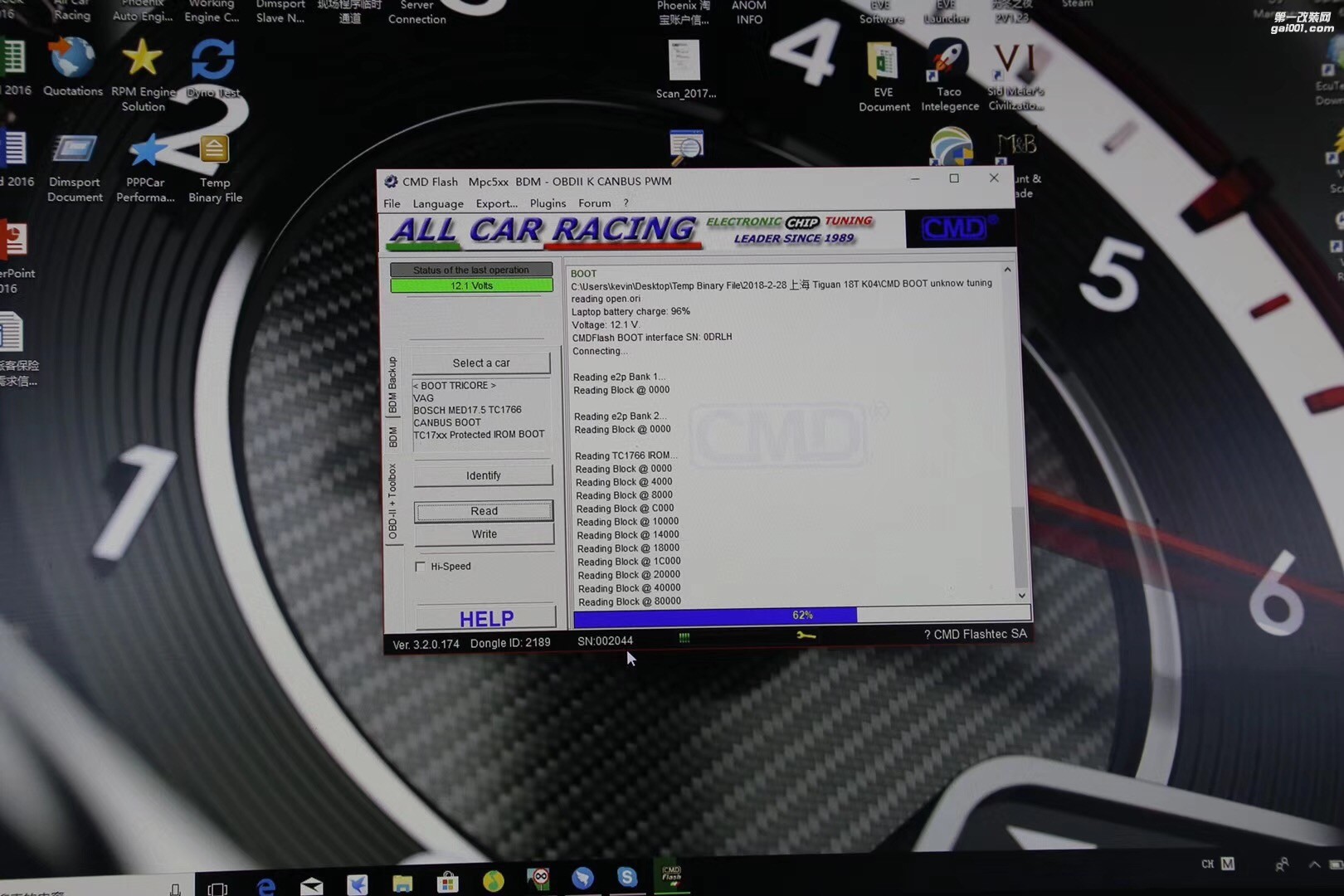1344x896 pixels.
Task: Launch the Taco Intelegence rocket icon
Action: [x=949, y=75]
